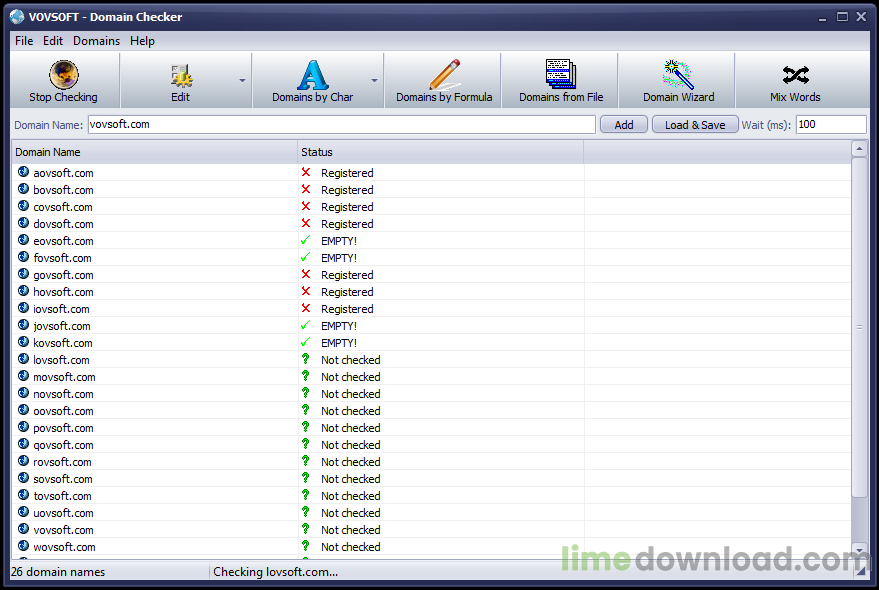
Task: Click the question mark icon for rovsoft.com
Action: point(306,461)
